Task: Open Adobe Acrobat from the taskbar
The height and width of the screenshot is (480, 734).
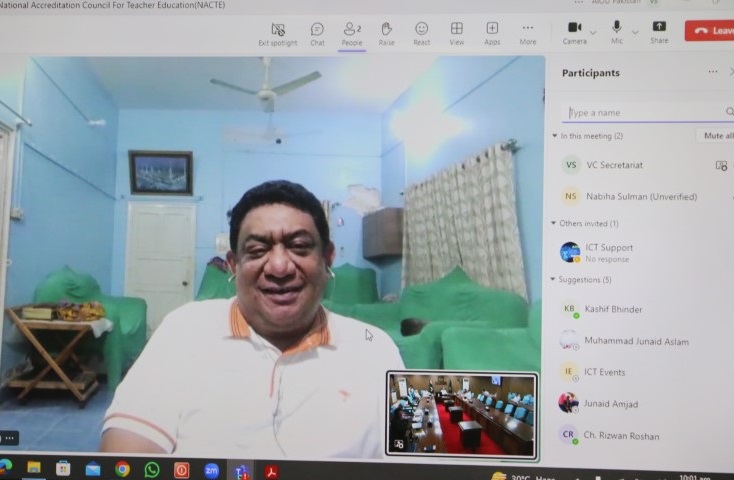Action: point(272,472)
